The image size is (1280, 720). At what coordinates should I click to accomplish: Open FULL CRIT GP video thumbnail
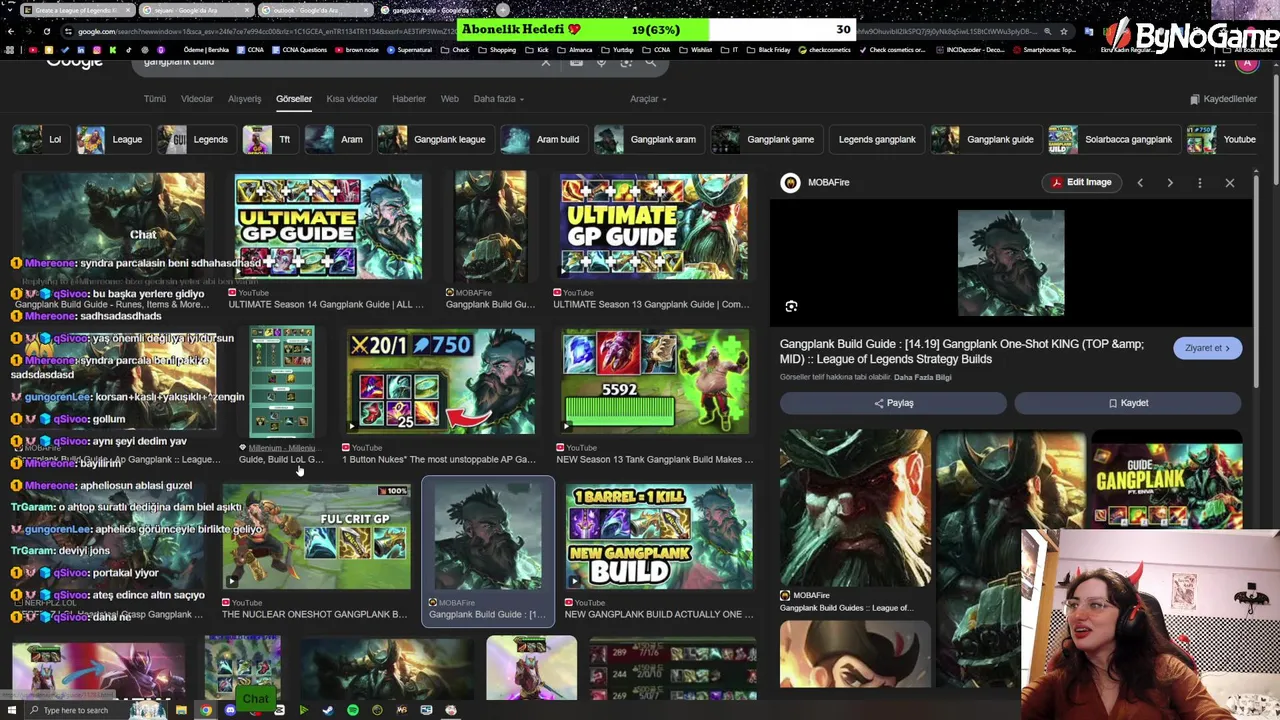[316, 537]
